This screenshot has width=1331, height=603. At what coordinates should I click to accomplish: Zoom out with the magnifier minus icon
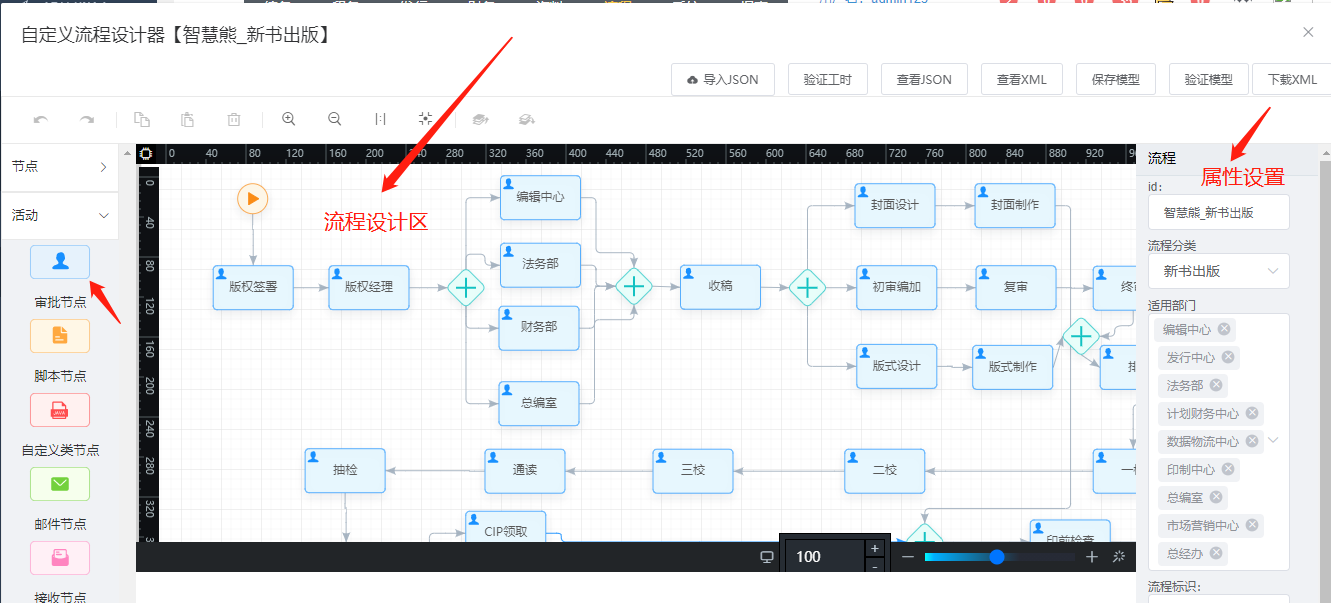(x=335, y=119)
